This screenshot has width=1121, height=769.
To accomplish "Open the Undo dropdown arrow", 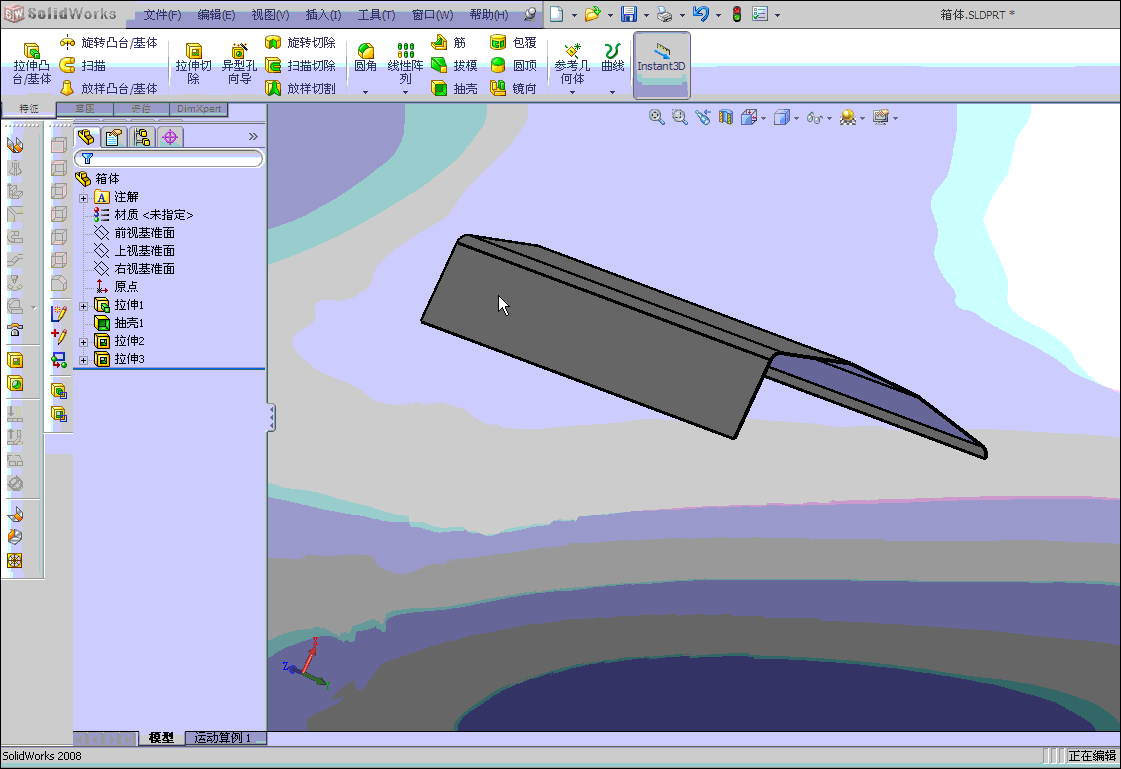I will point(718,15).
